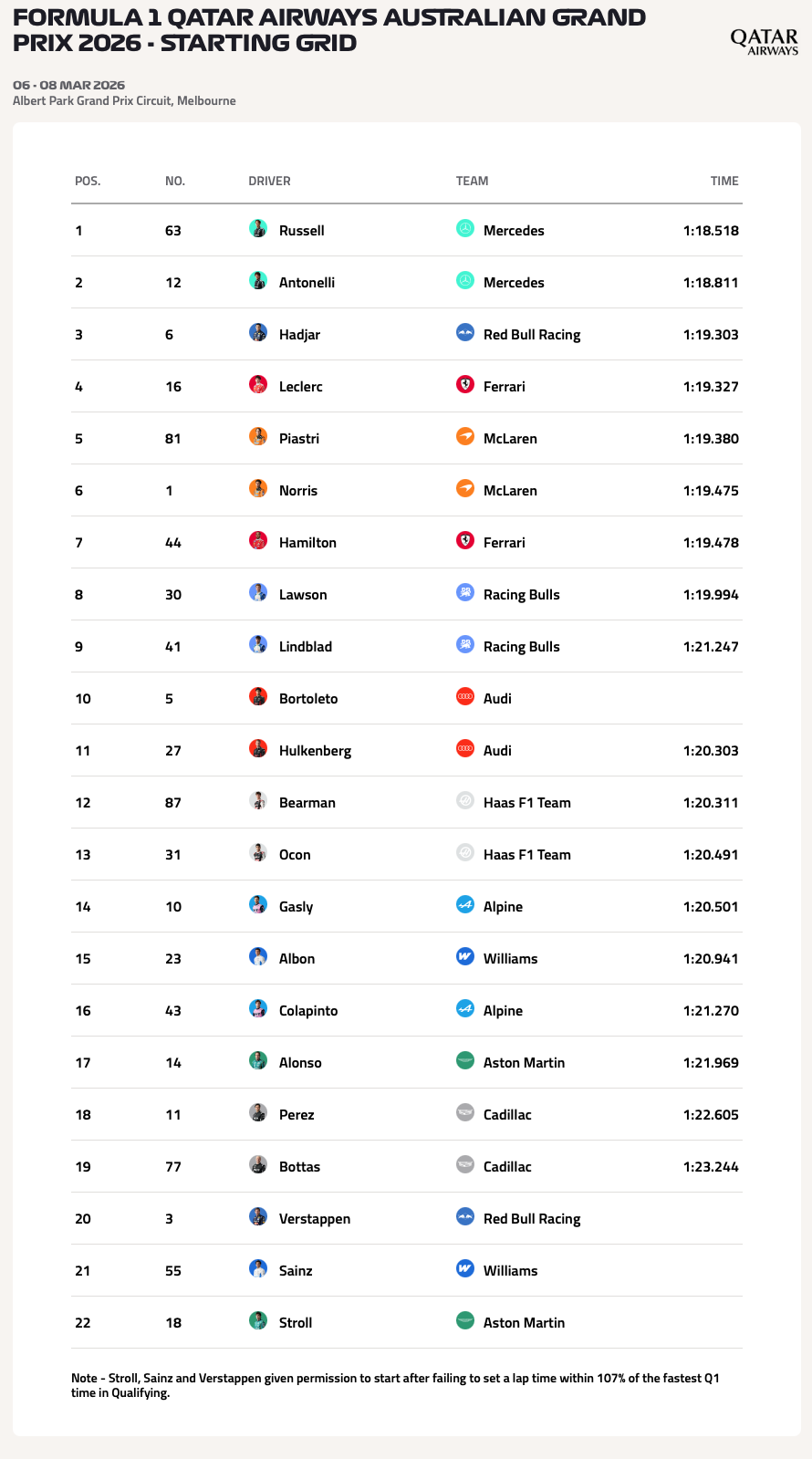Click the DRIVER column header
The image size is (812, 1459).
(x=269, y=181)
